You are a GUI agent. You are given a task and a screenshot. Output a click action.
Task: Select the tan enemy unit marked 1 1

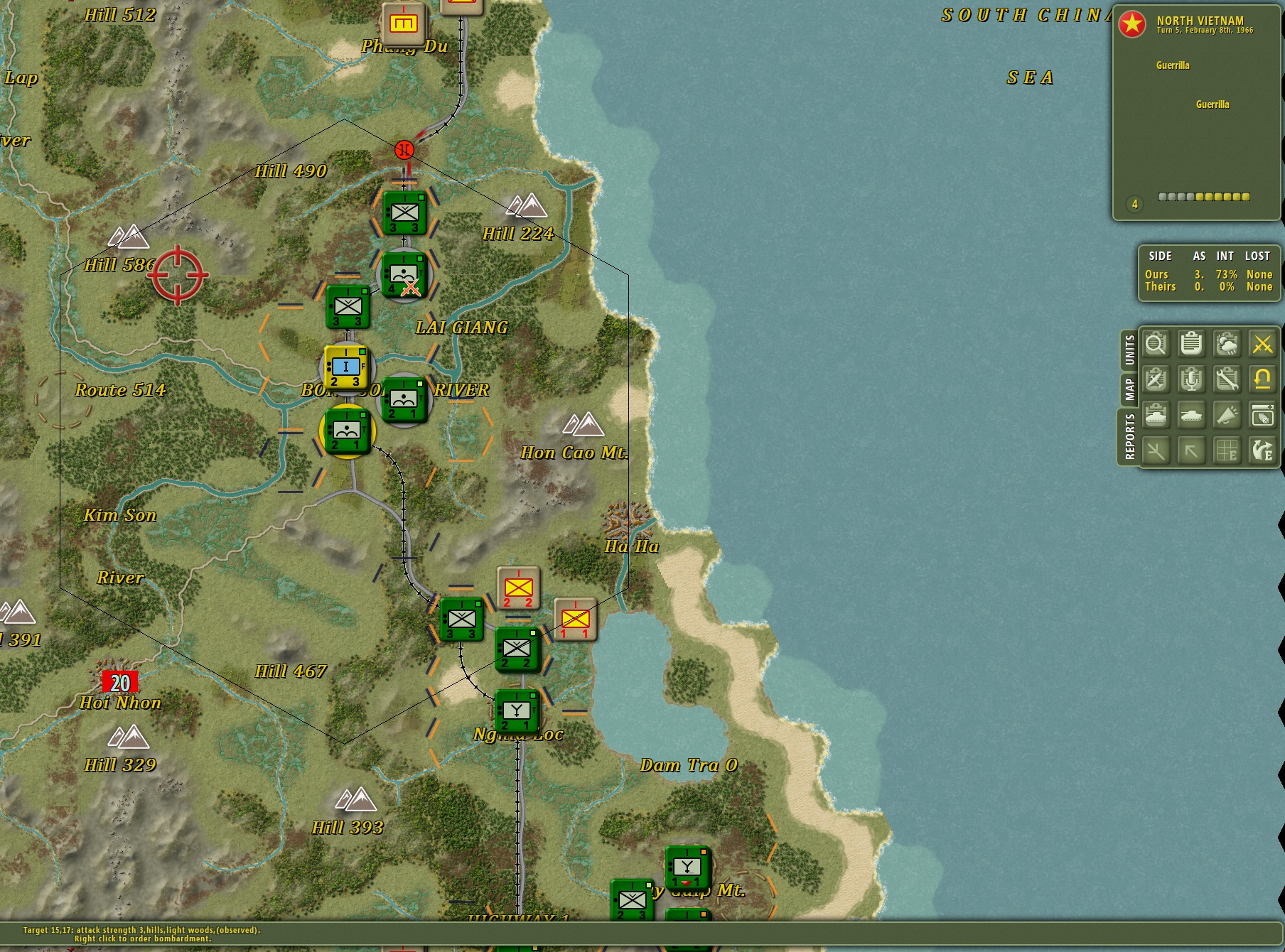pos(575,620)
